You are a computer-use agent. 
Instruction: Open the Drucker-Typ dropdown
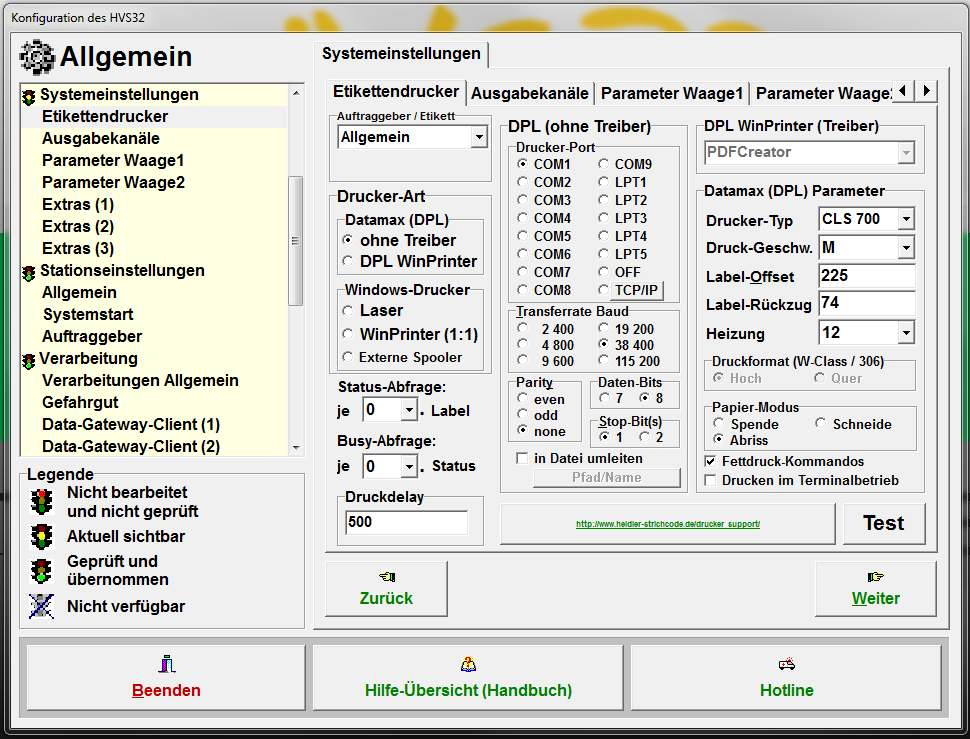(905, 219)
